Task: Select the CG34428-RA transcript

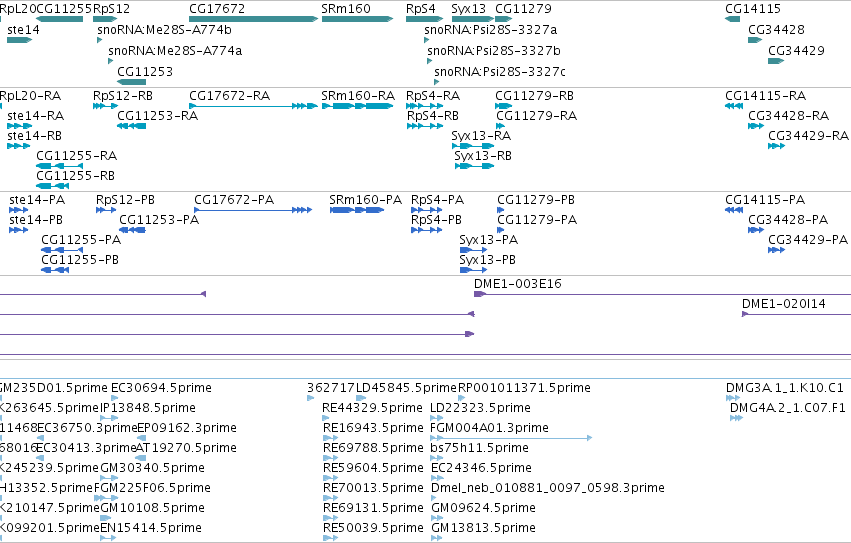Action: pyautogui.click(x=756, y=126)
